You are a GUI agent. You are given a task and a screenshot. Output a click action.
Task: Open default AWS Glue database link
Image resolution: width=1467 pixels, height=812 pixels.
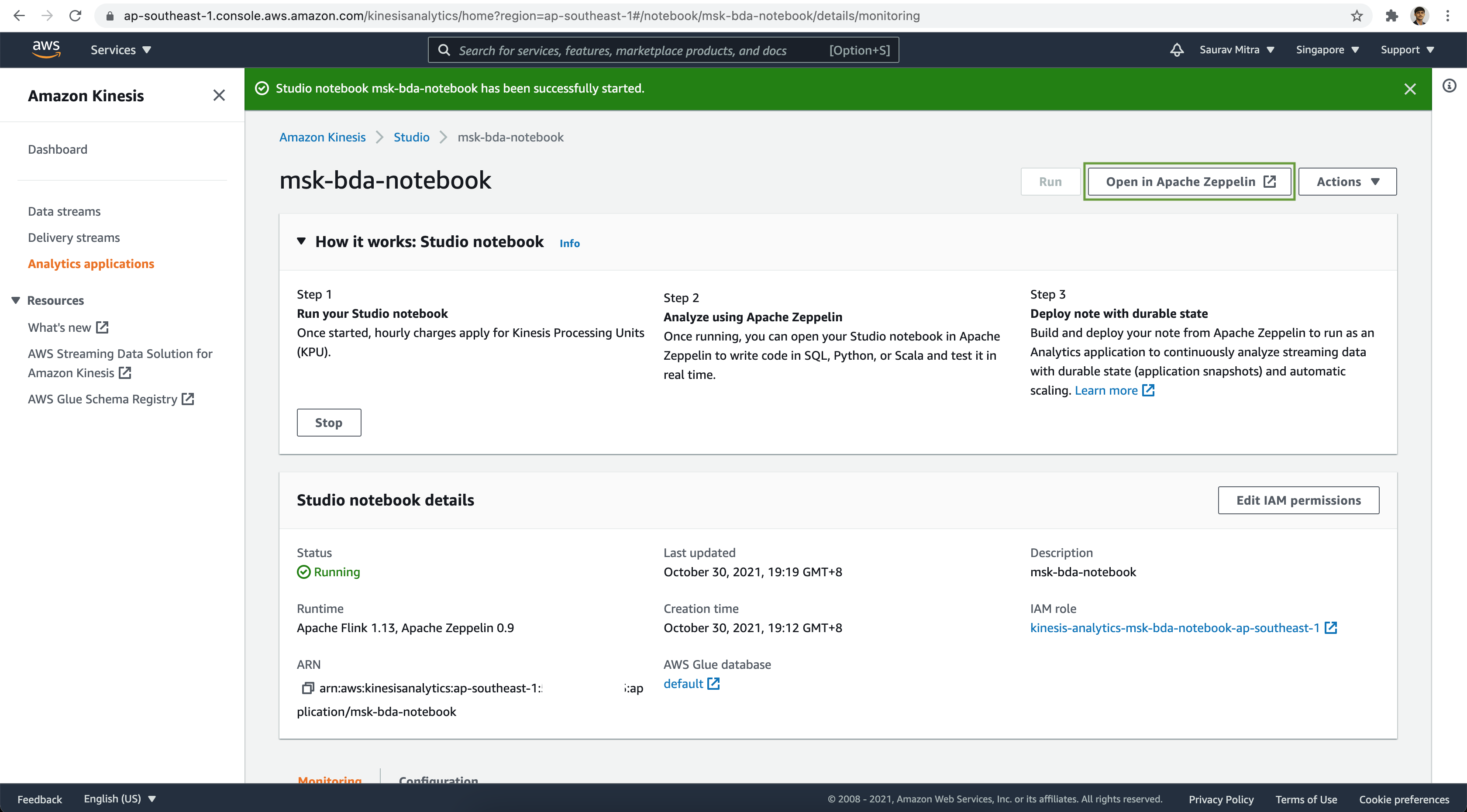click(691, 683)
